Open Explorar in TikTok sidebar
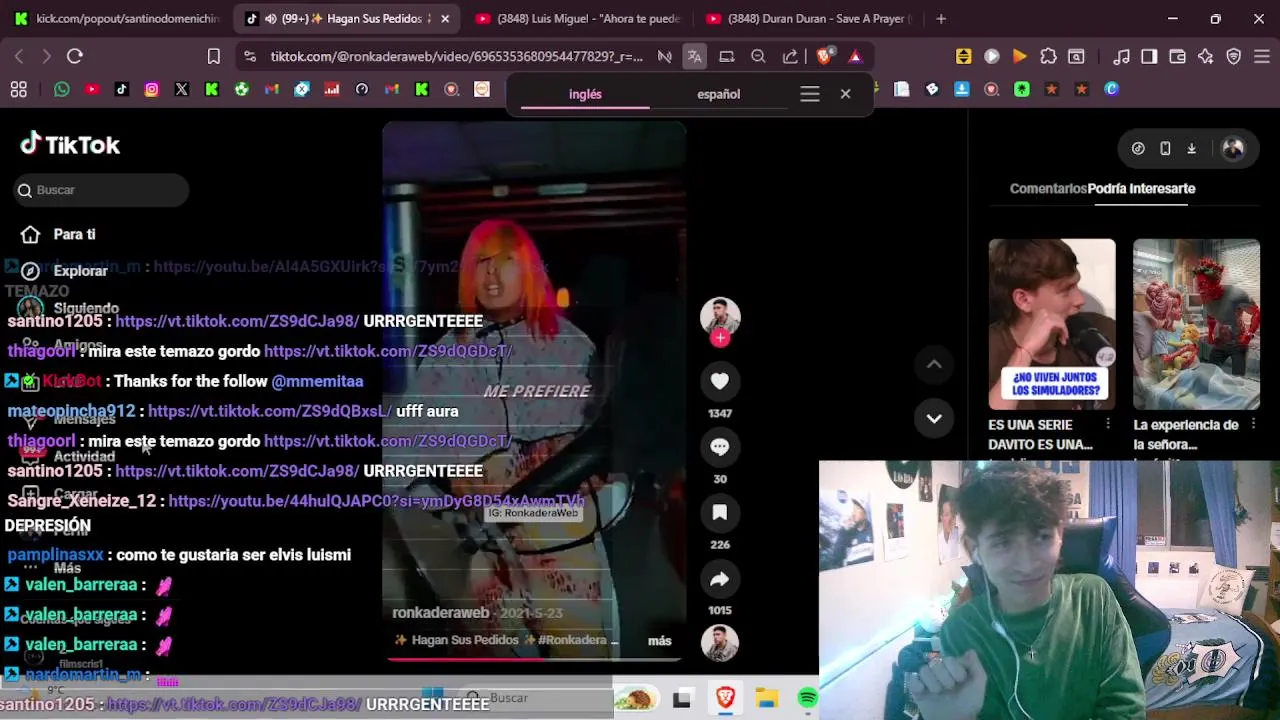Viewport: 1280px width, 720px height. tap(80, 271)
